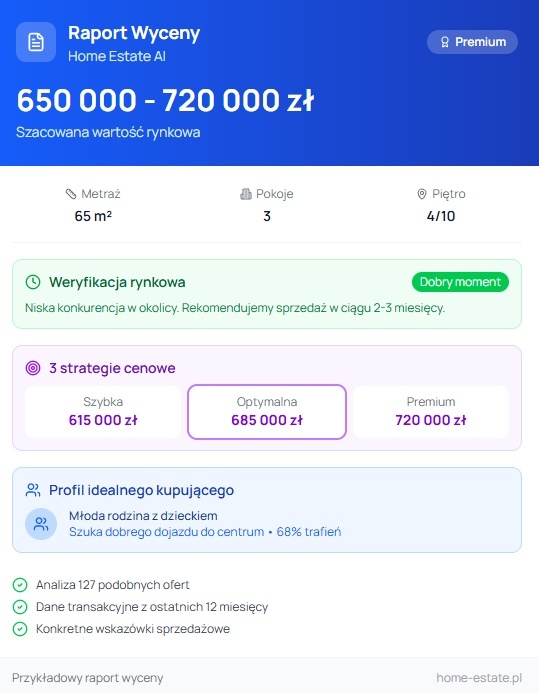Screen dimensions: 539x693
Task: Click the location pin icon next to Piętro
Action: (x=422, y=194)
